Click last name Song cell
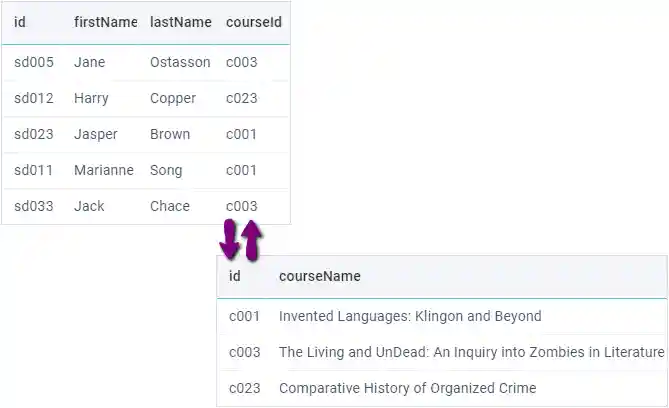Screen dimensions: 669x408 [x=166, y=170]
